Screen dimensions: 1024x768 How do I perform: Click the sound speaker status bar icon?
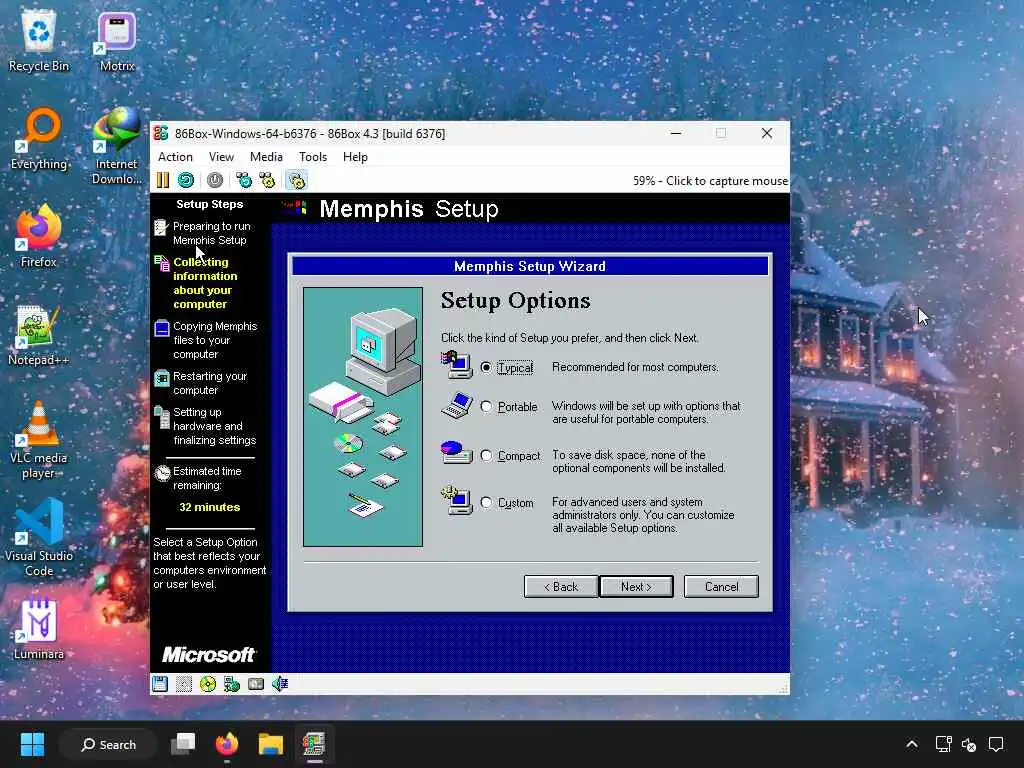point(280,684)
